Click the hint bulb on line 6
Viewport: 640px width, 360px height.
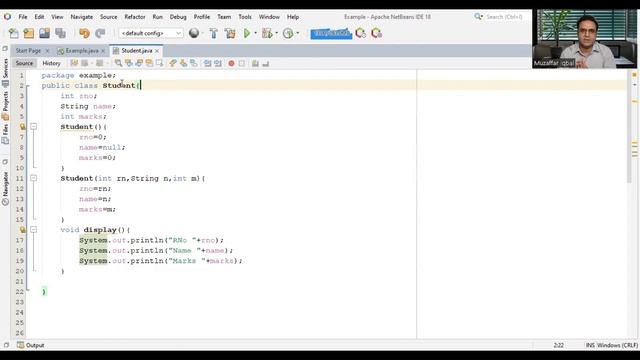coord(23,127)
